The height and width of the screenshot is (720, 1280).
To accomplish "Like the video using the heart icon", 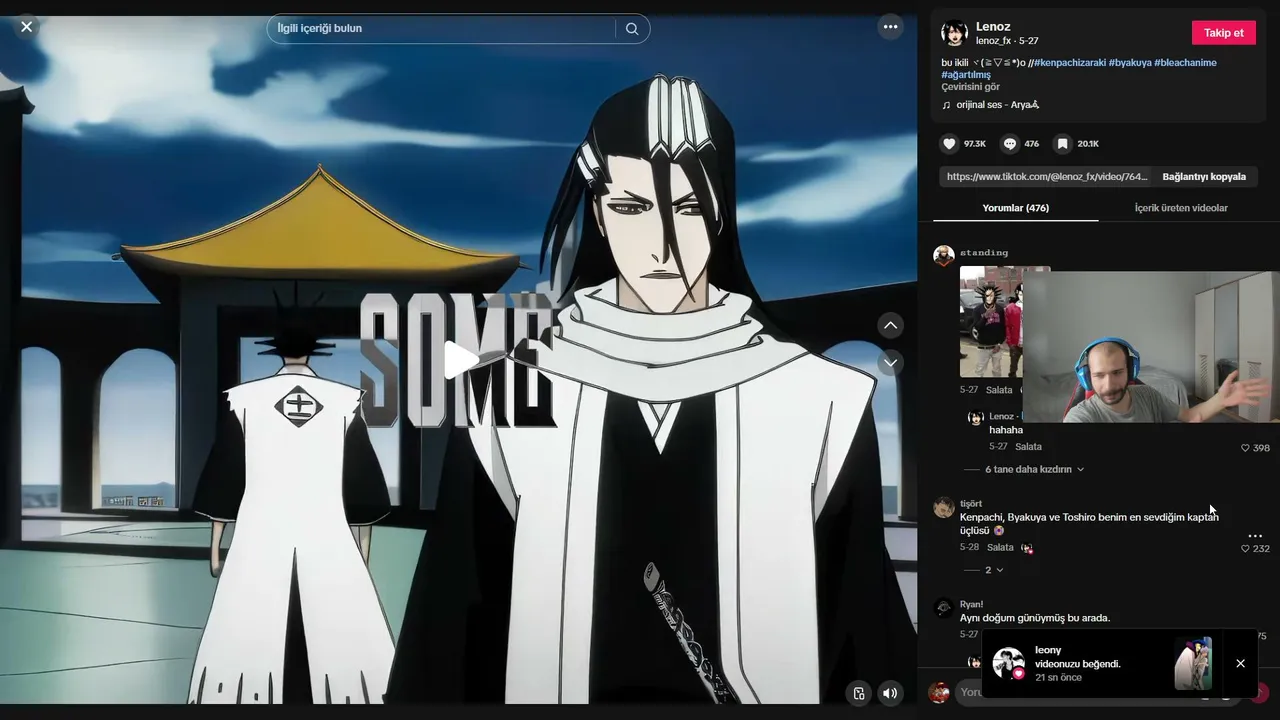I will coord(949,144).
